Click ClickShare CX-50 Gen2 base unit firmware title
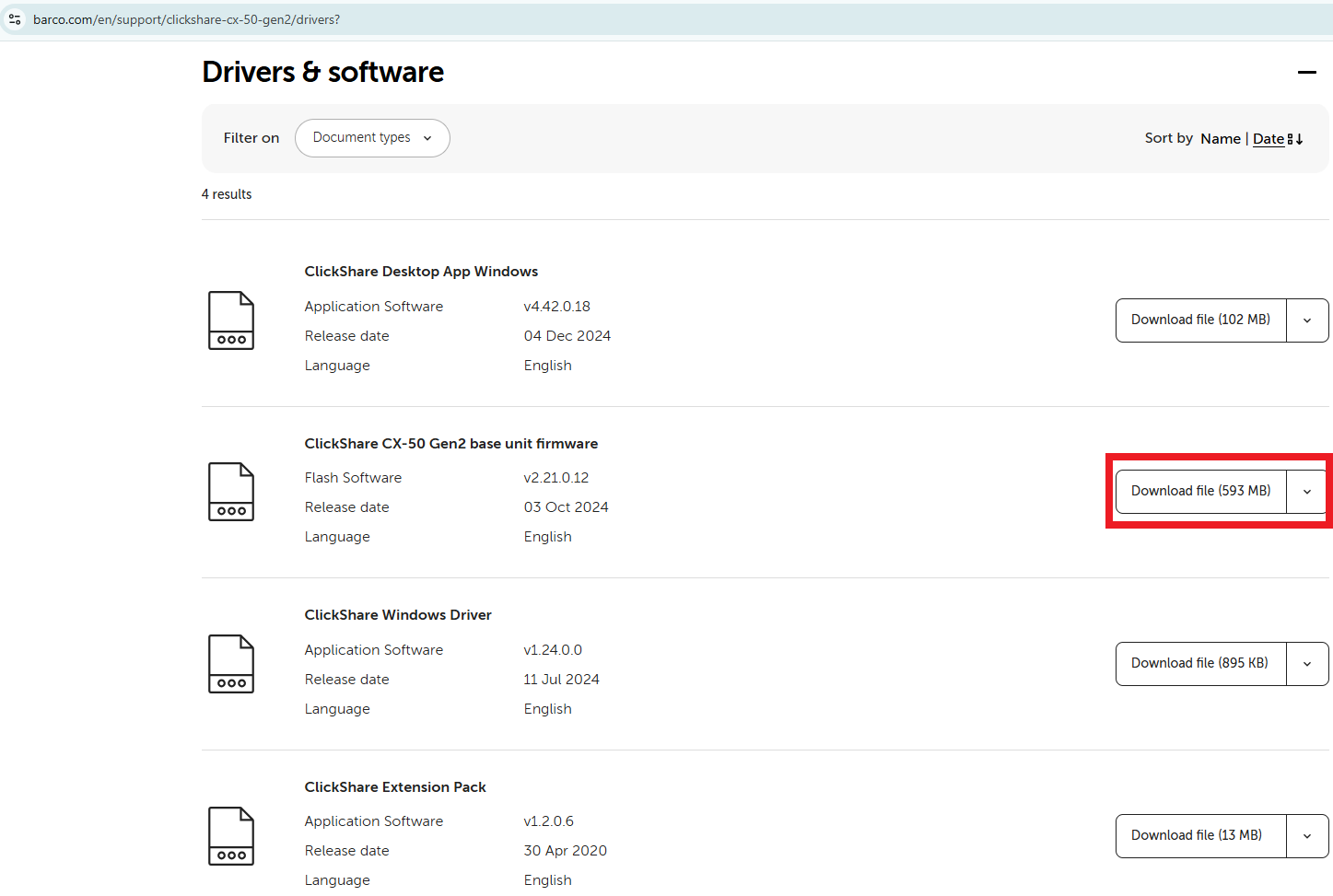Image resolution: width=1333 pixels, height=896 pixels. (x=451, y=444)
